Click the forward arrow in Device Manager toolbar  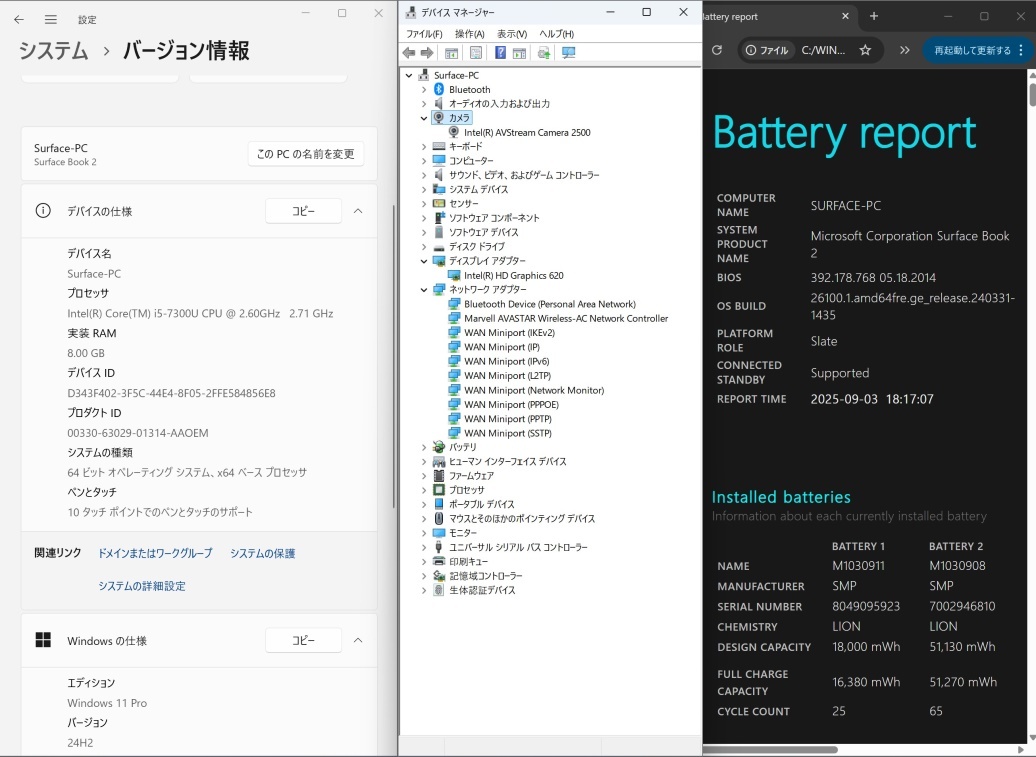pos(427,53)
